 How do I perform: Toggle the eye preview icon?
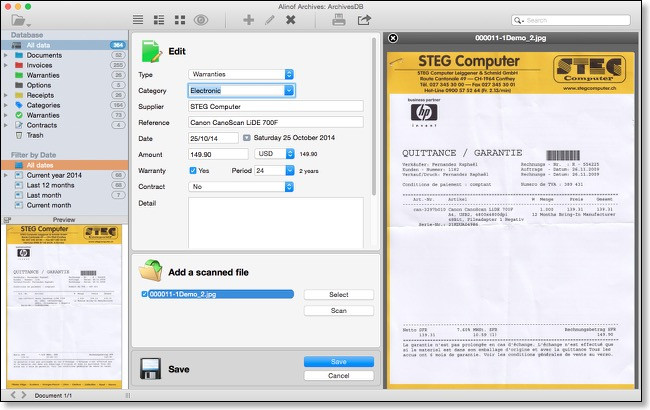(x=201, y=20)
